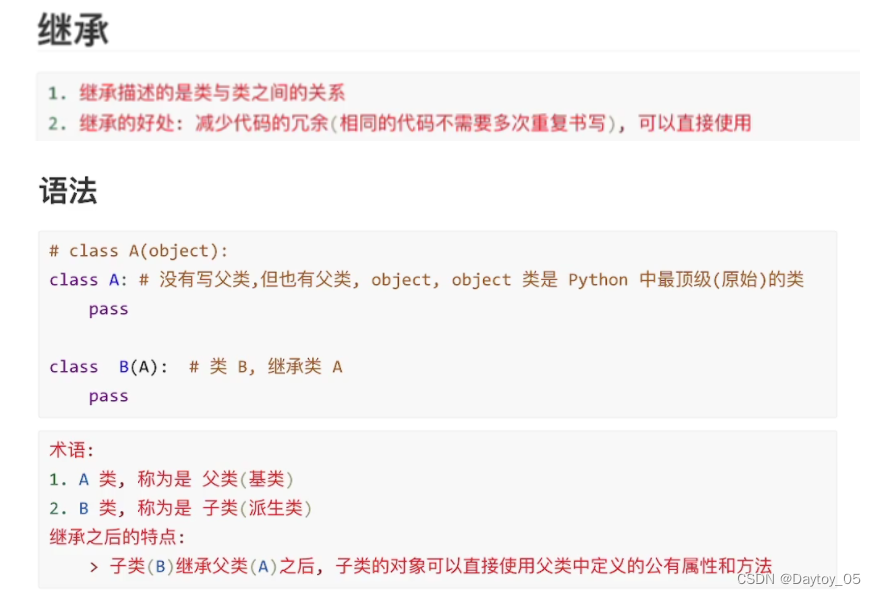Click the CSDN @Daytoy_05 watermark
876x596 pixels.
pos(798,579)
